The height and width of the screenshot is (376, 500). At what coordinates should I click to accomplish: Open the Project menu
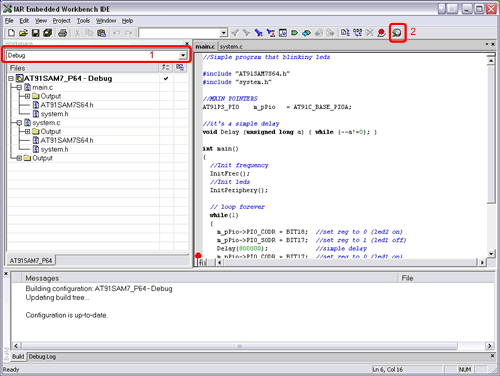62,21
